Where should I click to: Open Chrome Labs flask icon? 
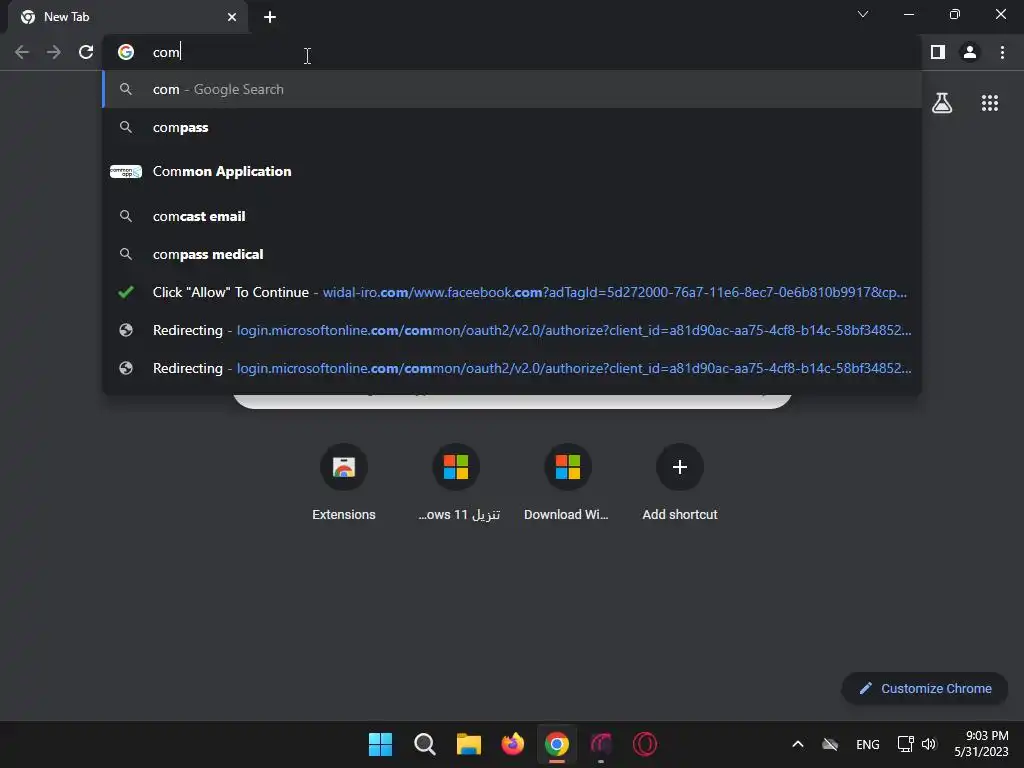click(x=942, y=103)
